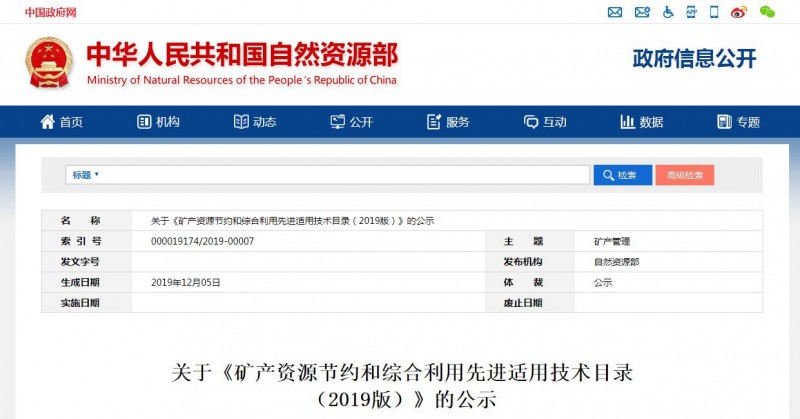Click the monitor icon beside 公开
Screen dimensions: 800x419
click(338, 121)
